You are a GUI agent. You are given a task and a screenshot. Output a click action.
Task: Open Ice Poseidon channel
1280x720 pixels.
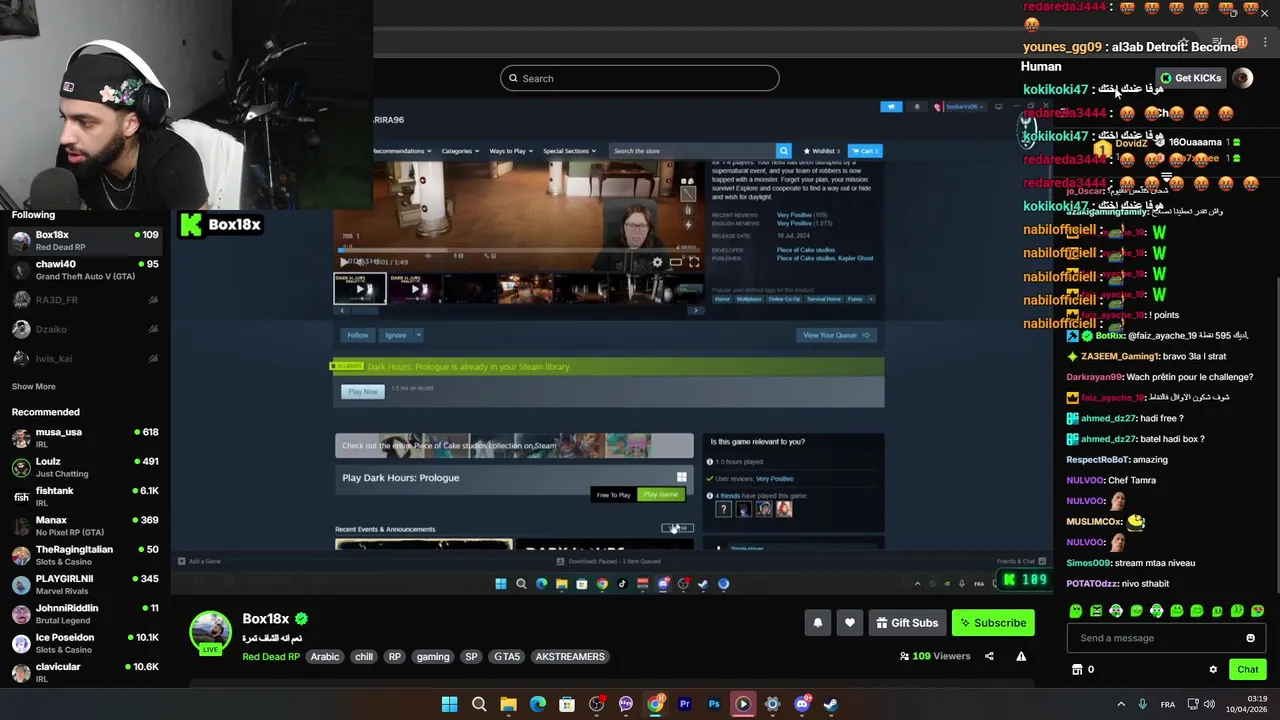[85, 643]
